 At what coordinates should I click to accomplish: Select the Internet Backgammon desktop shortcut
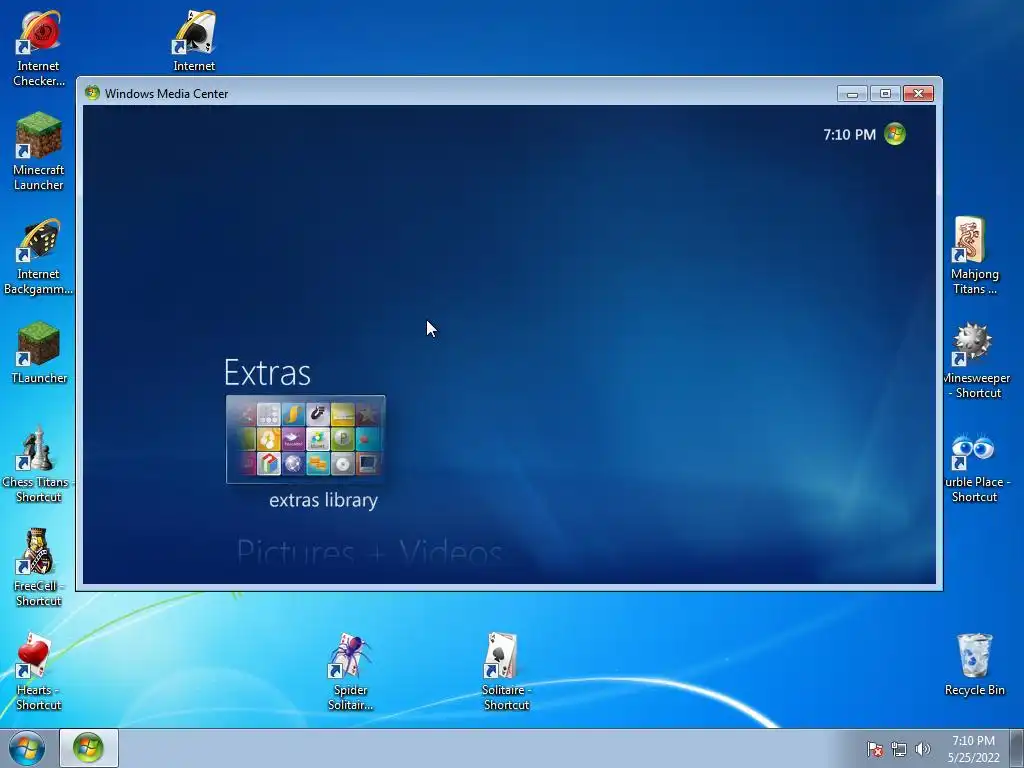[39, 256]
